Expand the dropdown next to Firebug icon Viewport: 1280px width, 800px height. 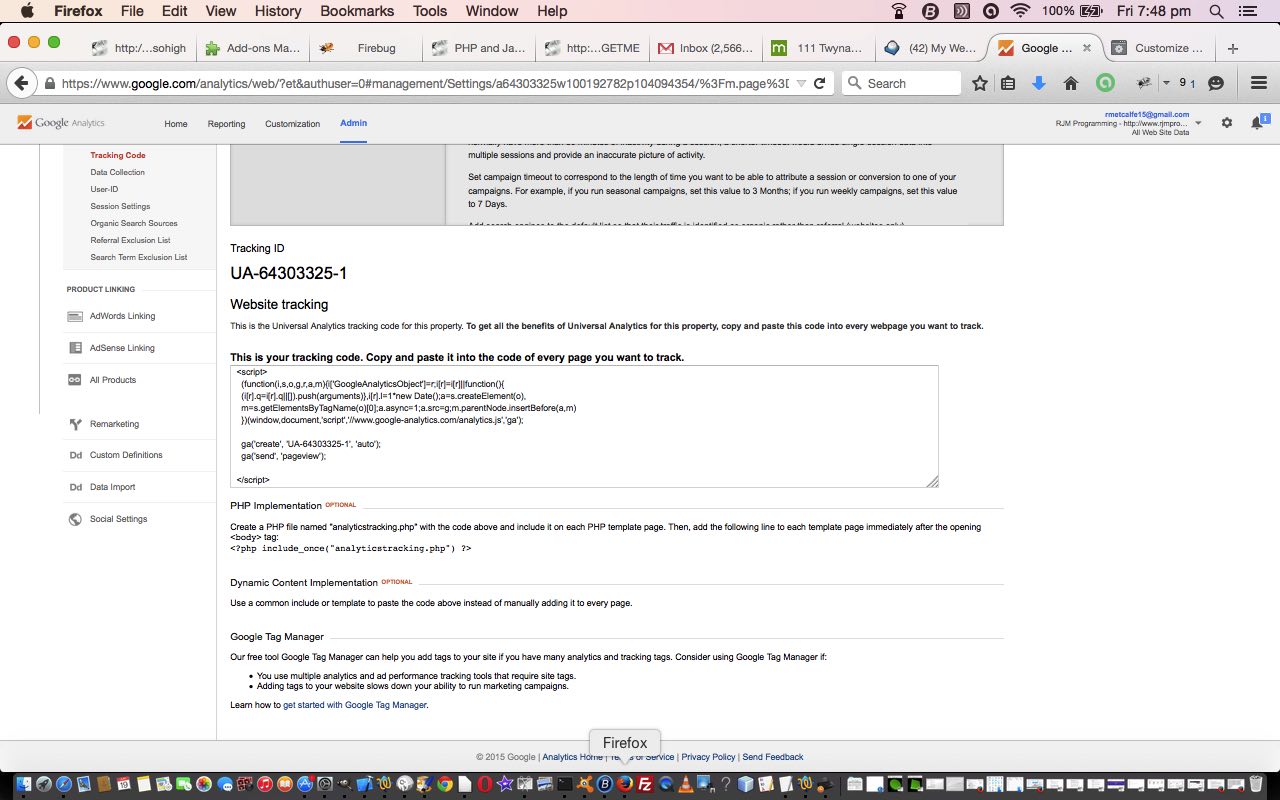[1165, 83]
